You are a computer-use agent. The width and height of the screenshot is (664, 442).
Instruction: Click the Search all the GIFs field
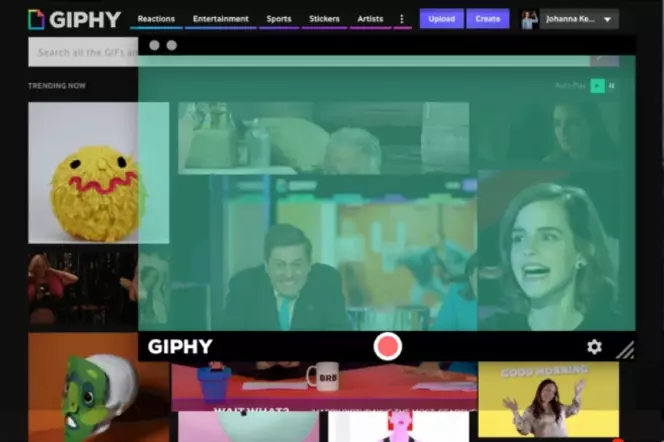point(83,52)
